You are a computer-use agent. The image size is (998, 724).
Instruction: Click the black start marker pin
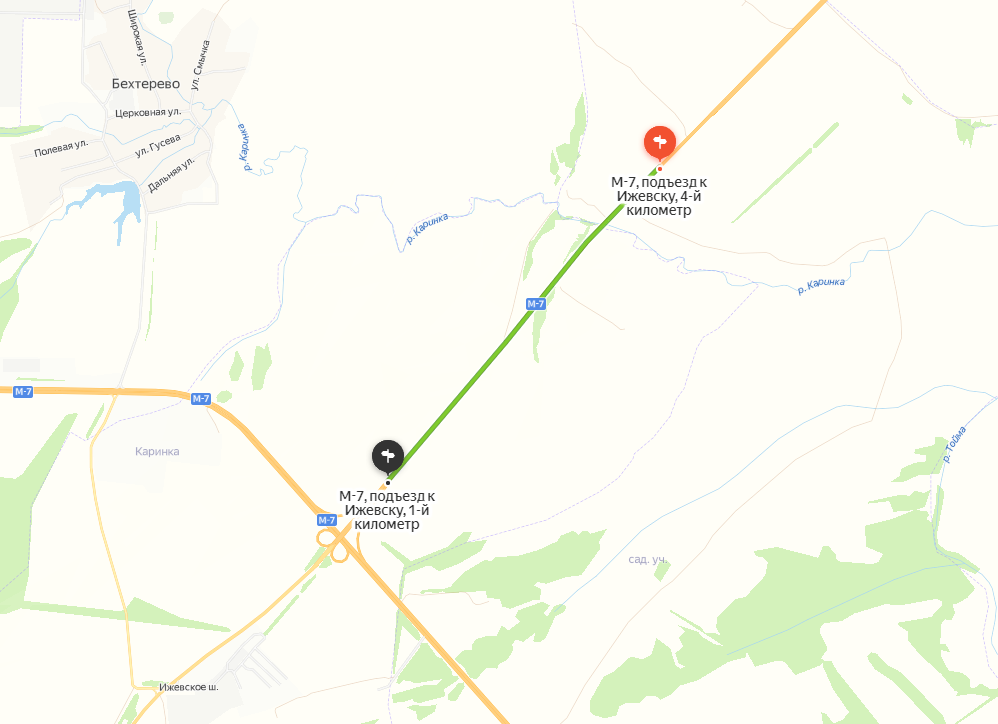pos(388,456)
